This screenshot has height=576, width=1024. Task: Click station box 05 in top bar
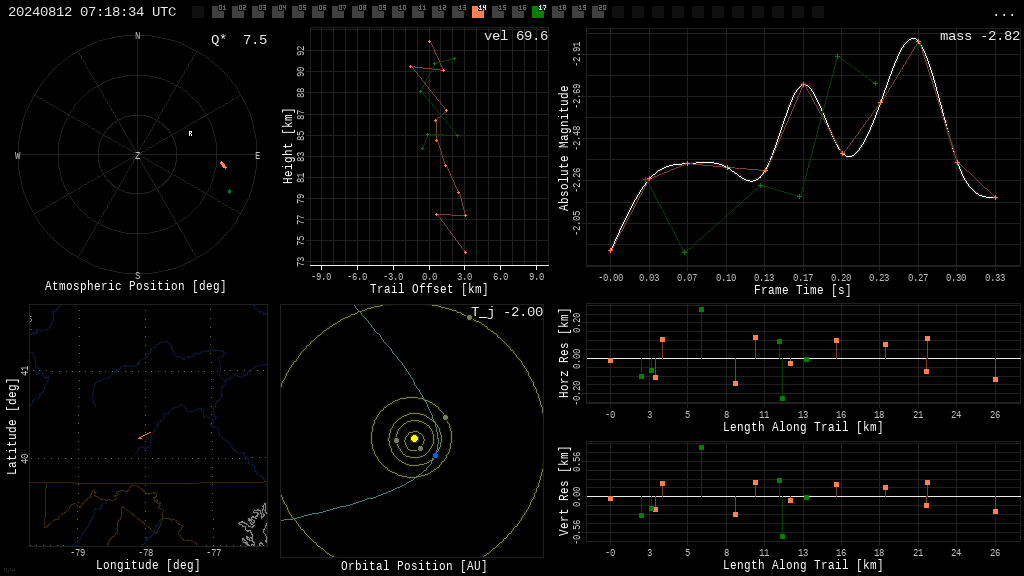[298, 11]
